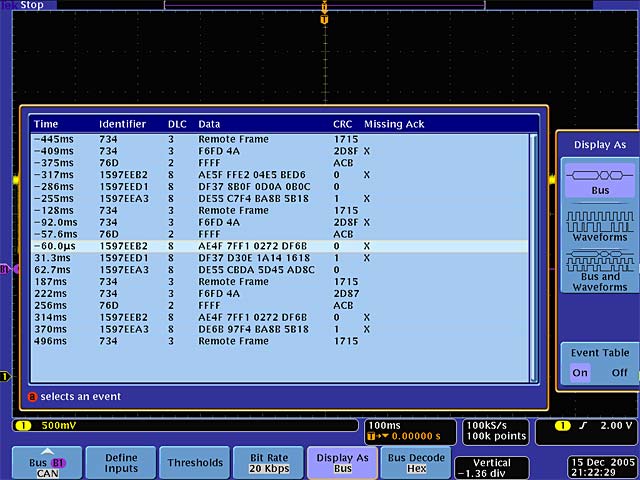
Task: Select the event row at 62.7ms
Action: click(280, 270)
